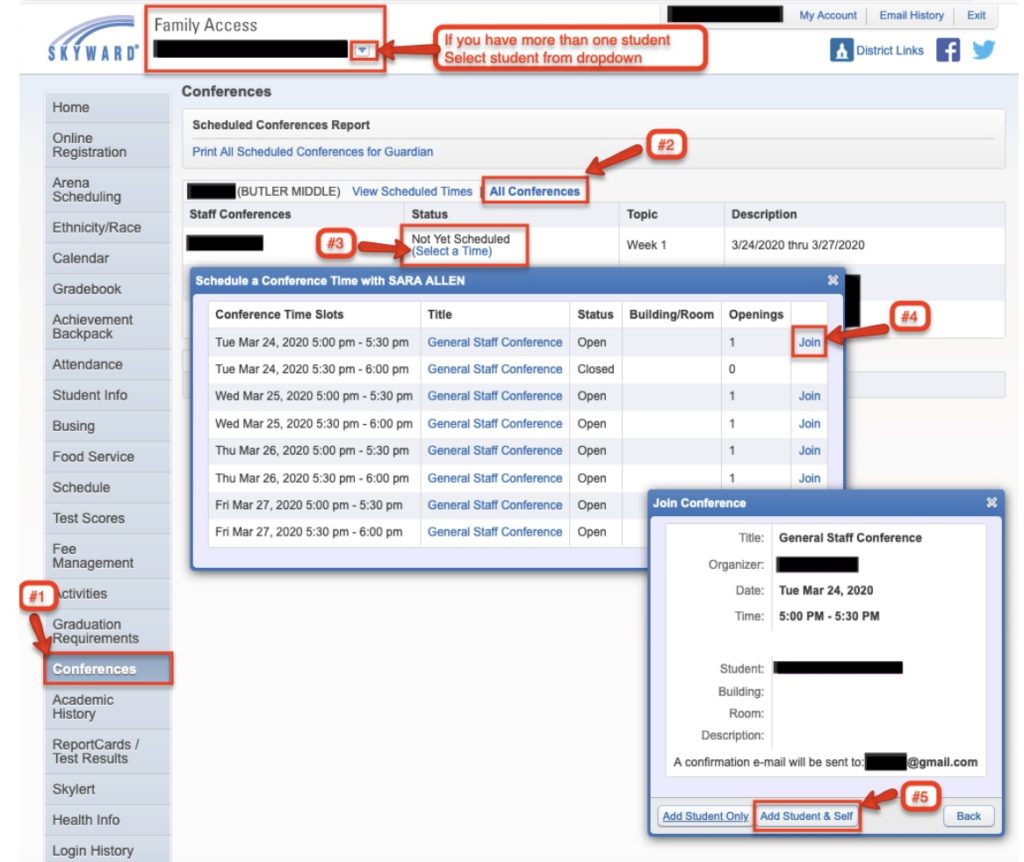Go to Online Registration in the sidebar
Image resolution: width=1024 pixels, height=862 pixels.
[x=107, y=145]
